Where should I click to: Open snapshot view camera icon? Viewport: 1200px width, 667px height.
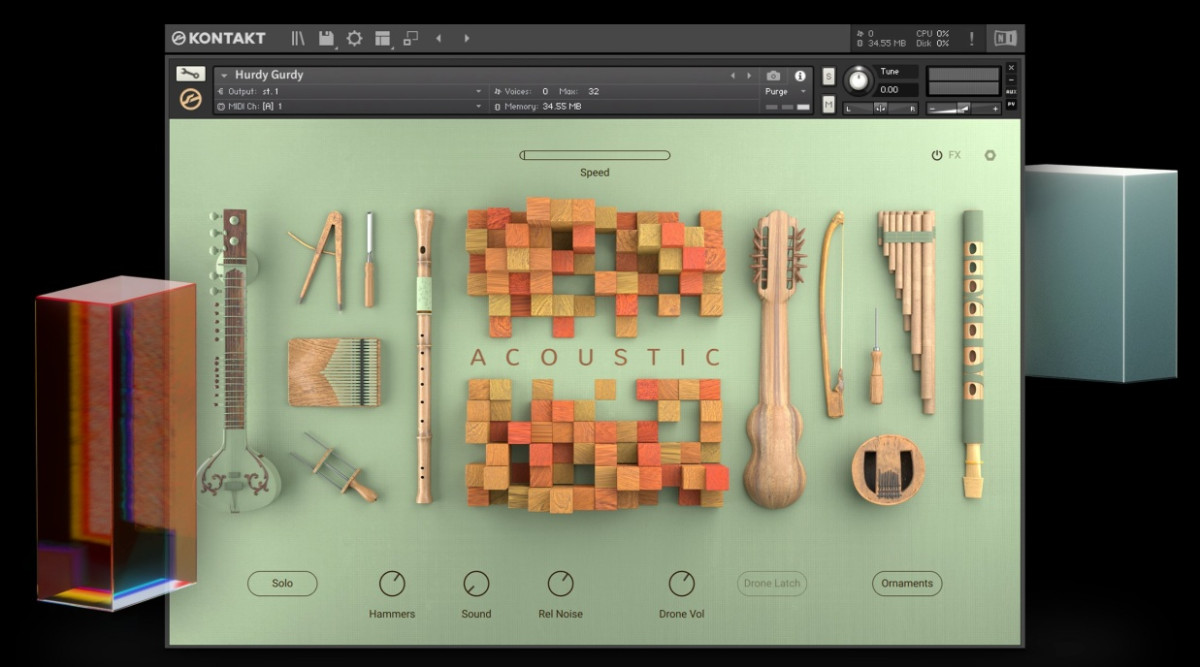(x=773, y=75)
